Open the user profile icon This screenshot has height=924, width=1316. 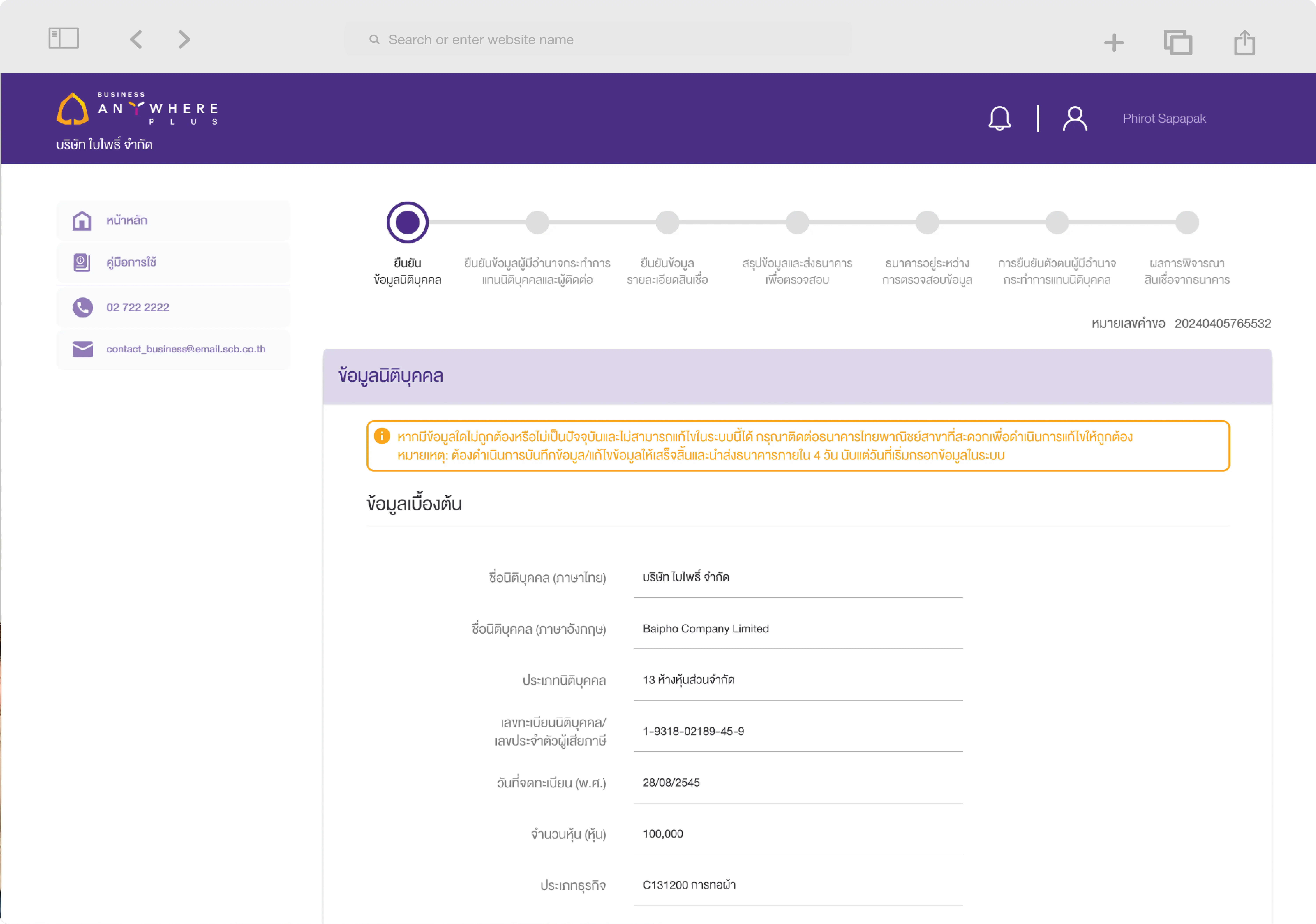[1075, 119]
